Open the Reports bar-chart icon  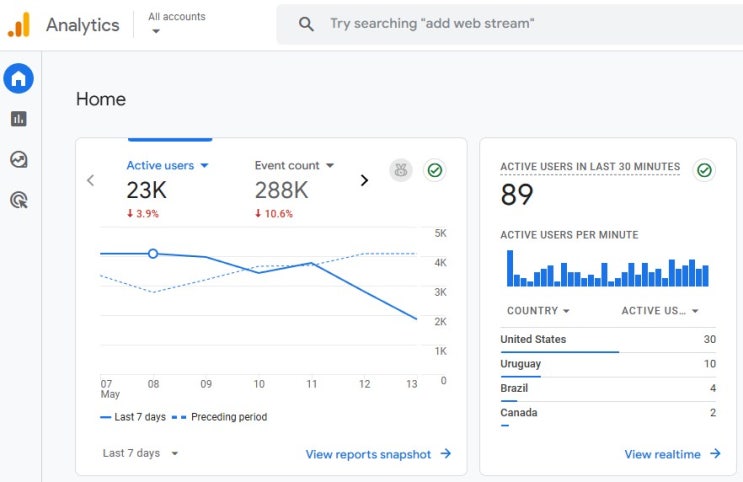(x=18, y=118)
